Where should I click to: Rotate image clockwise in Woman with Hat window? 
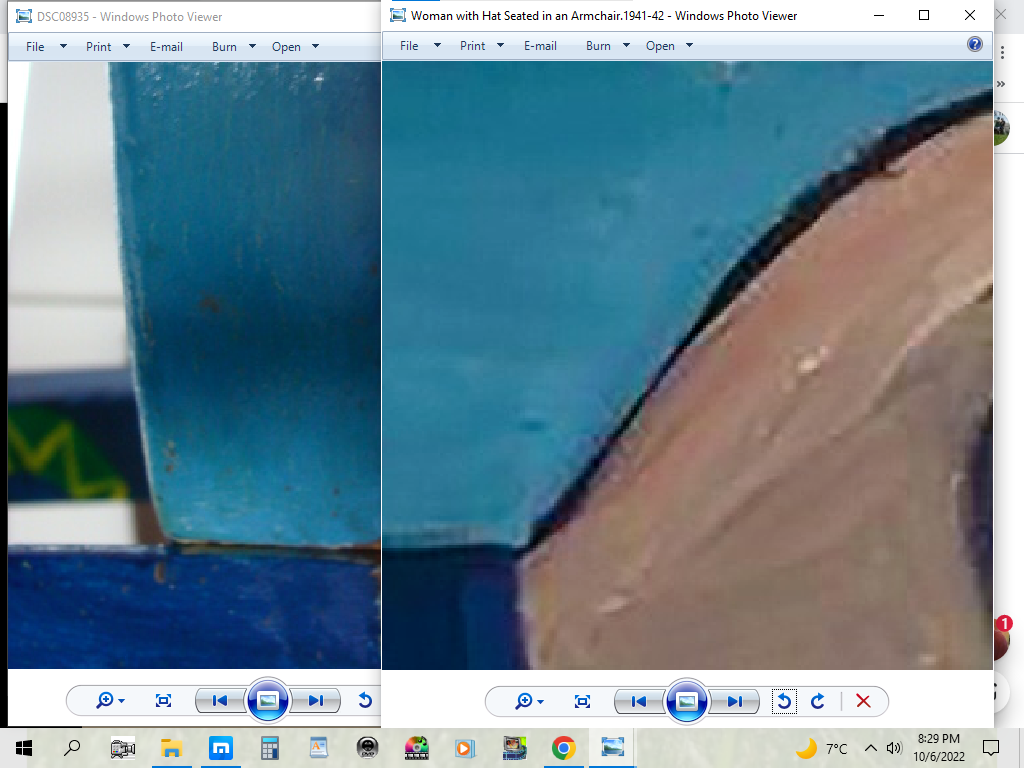coord(818,701)
